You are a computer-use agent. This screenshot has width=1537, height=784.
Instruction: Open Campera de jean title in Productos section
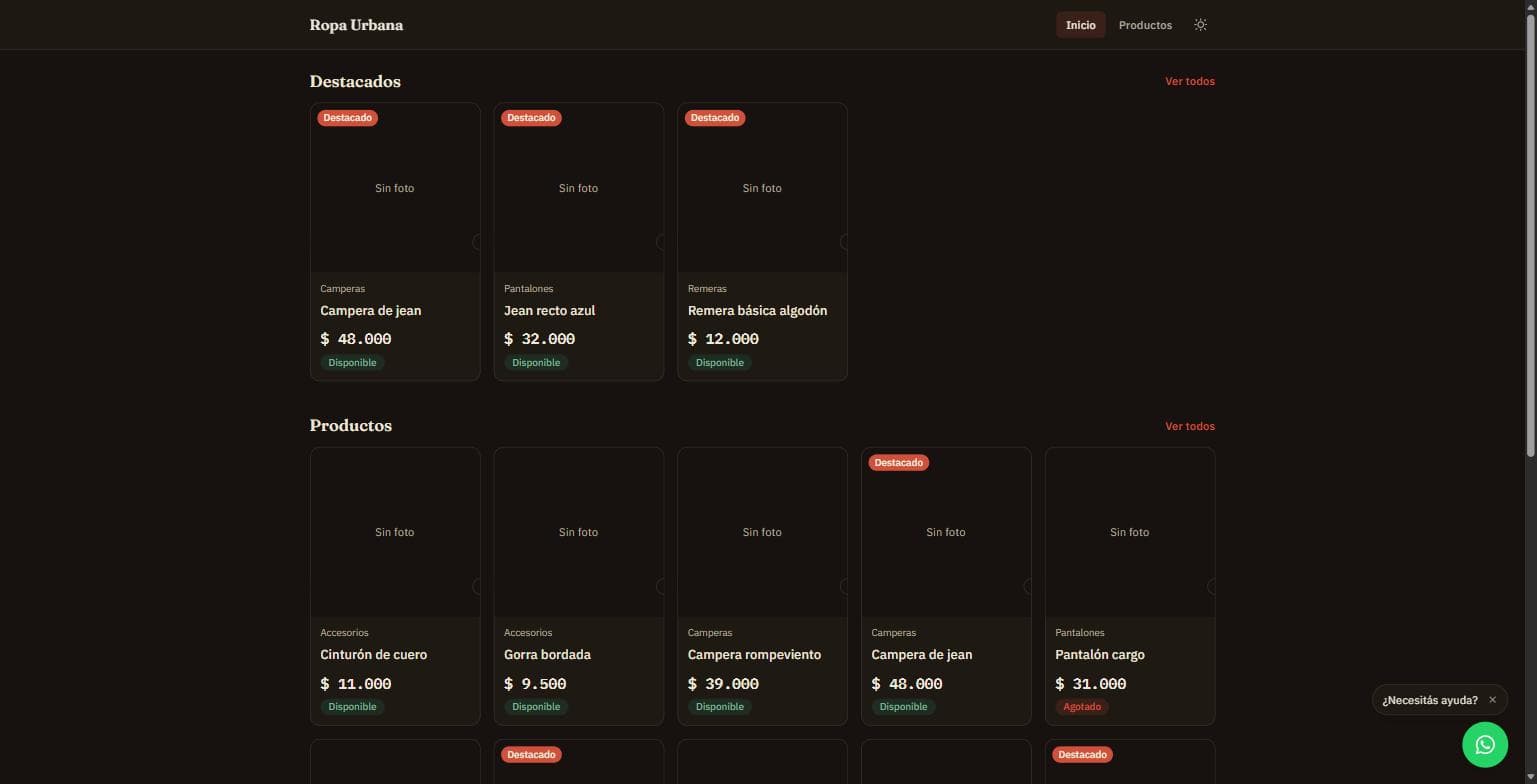point(922,655)
